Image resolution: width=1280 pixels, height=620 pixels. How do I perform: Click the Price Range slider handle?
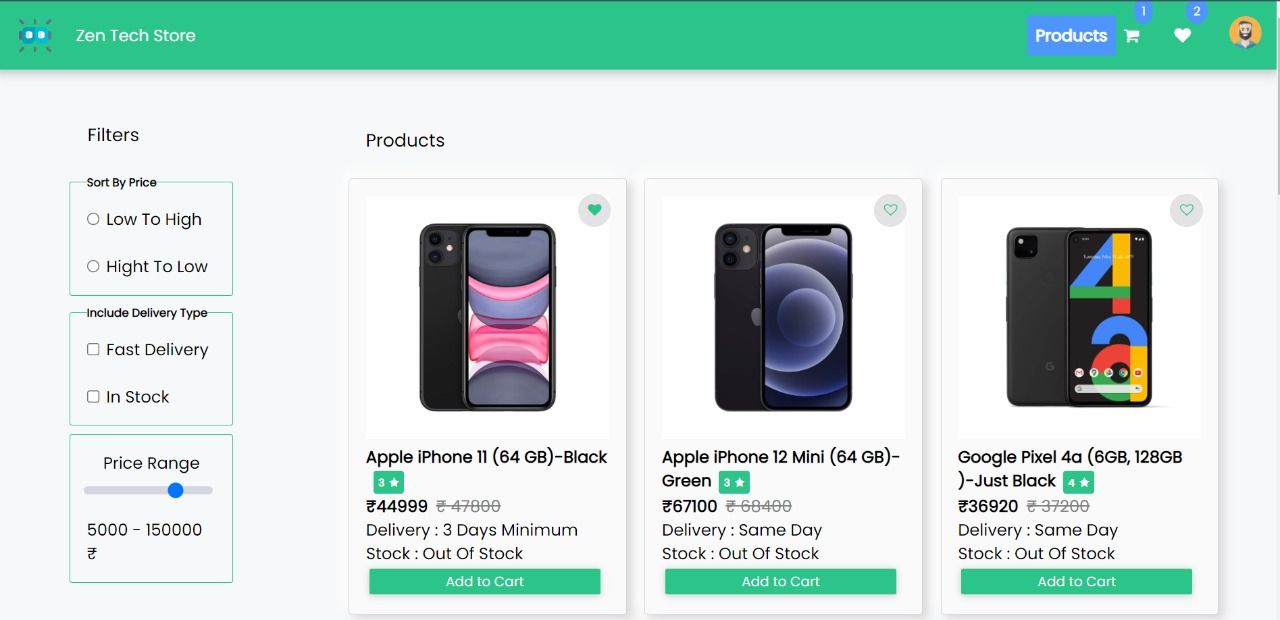[176, 490]
